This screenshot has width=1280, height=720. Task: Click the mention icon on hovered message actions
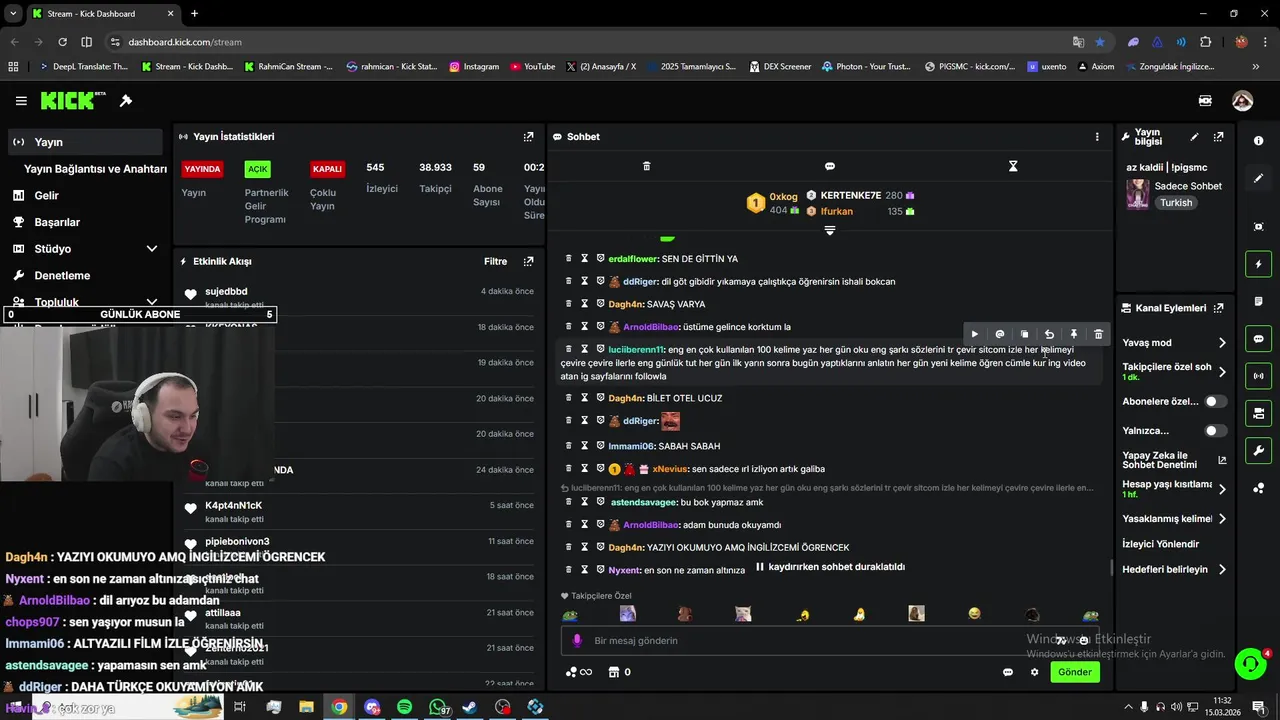point(1000,334)
